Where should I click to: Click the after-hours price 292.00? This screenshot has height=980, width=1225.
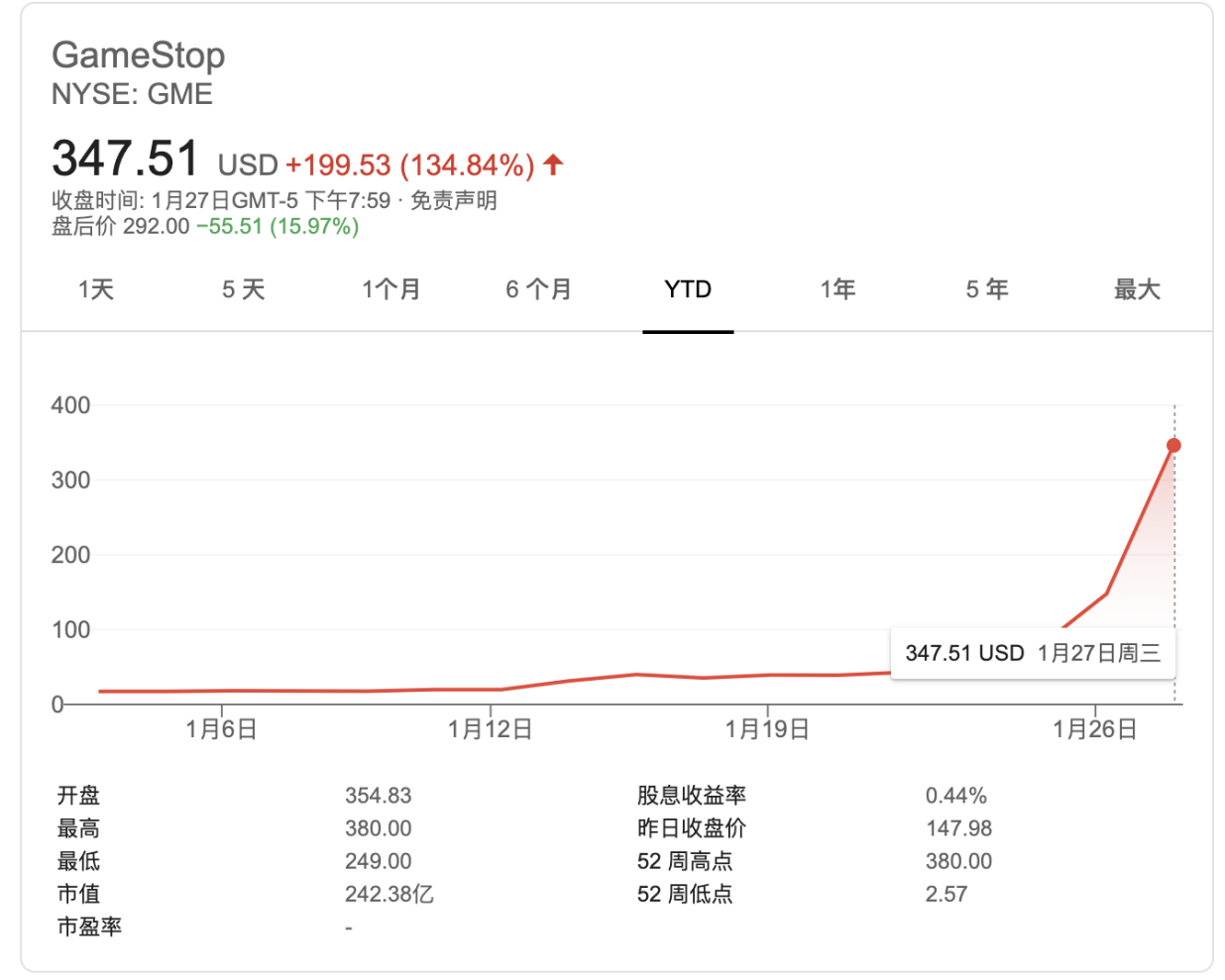click(x=156, y=226)
